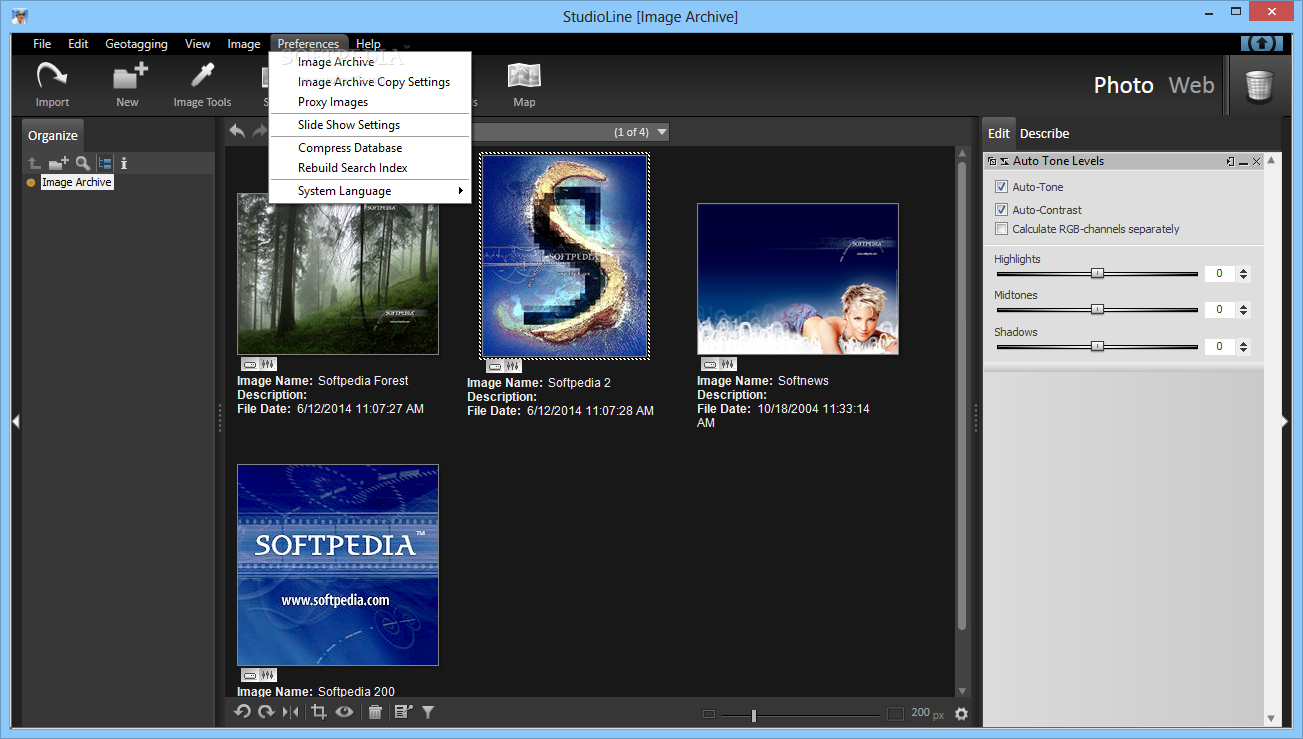This screenshot has width=1303, height=739.
Task: Click the add folder icon in Organize panel
Action: (59, 163)
